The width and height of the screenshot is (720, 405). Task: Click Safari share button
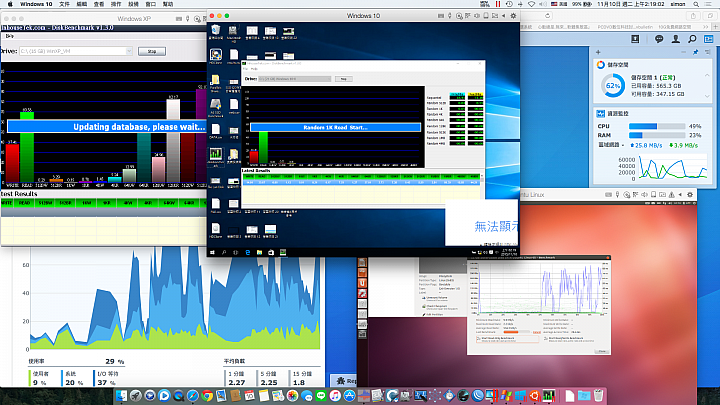[693, 15]
